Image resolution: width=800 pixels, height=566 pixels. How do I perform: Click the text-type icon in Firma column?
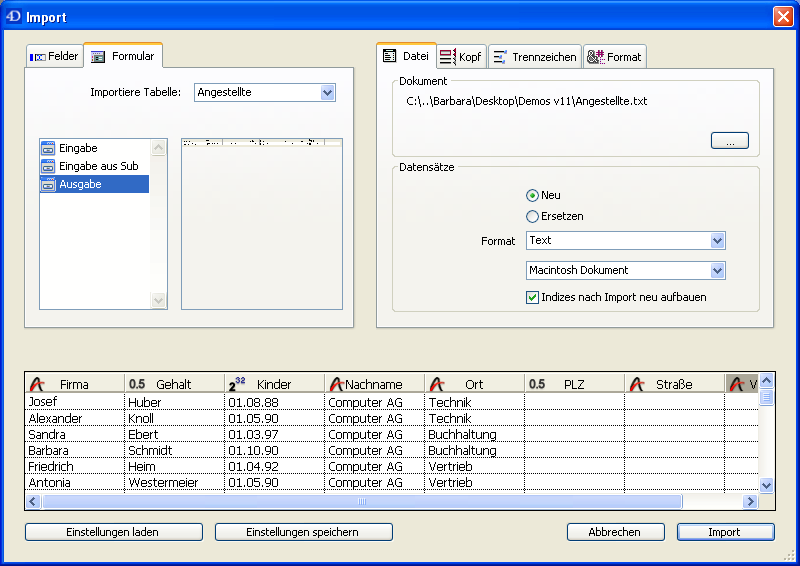[38, 384]
